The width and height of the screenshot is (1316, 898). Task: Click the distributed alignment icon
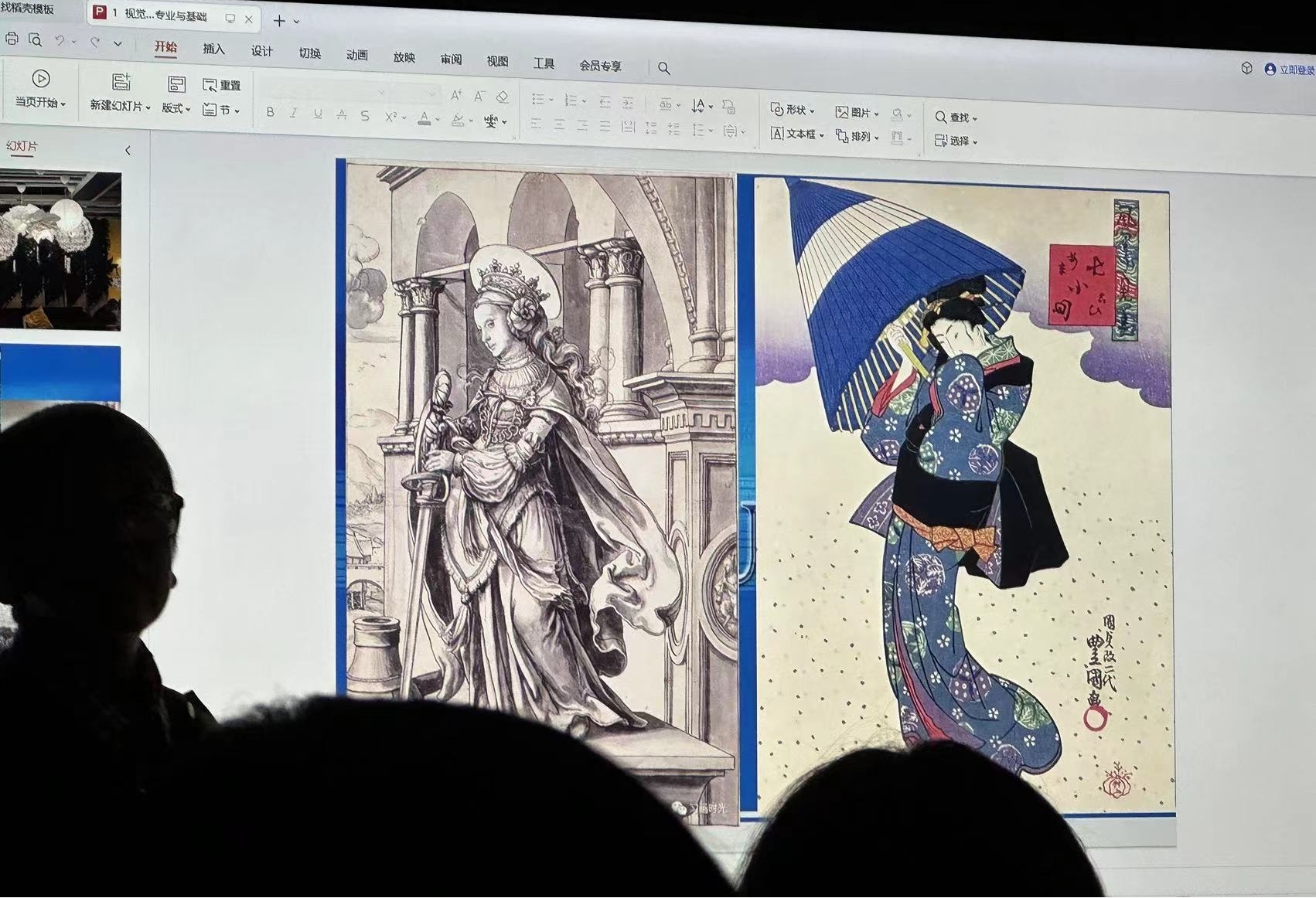pos(628,127)
